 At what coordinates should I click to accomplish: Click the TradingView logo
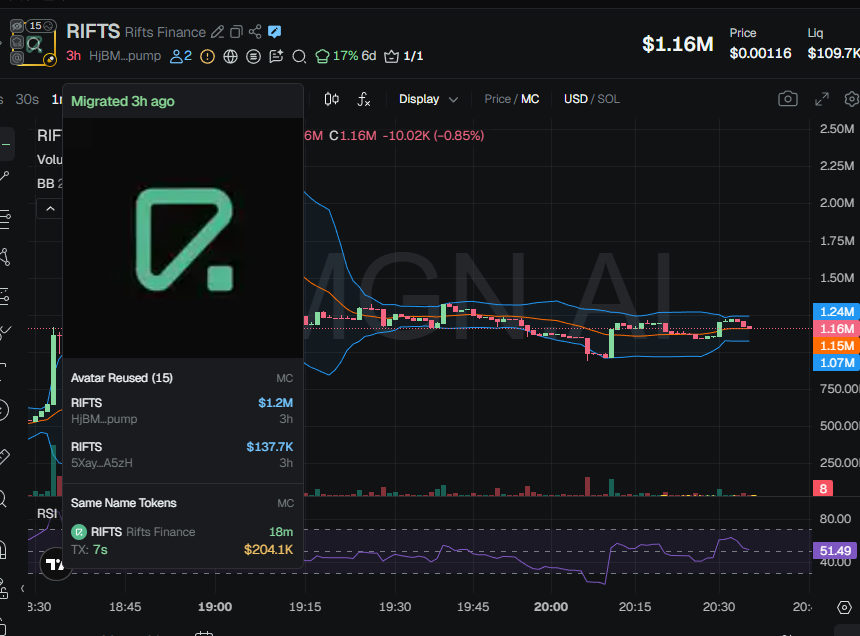[x=55, y=564]
